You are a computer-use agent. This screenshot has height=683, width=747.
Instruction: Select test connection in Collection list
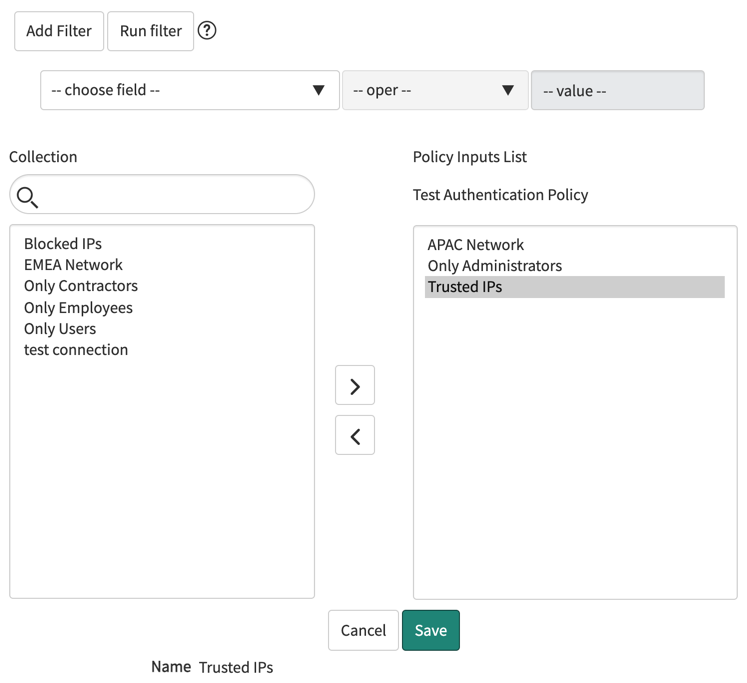[x=76, y=350]
